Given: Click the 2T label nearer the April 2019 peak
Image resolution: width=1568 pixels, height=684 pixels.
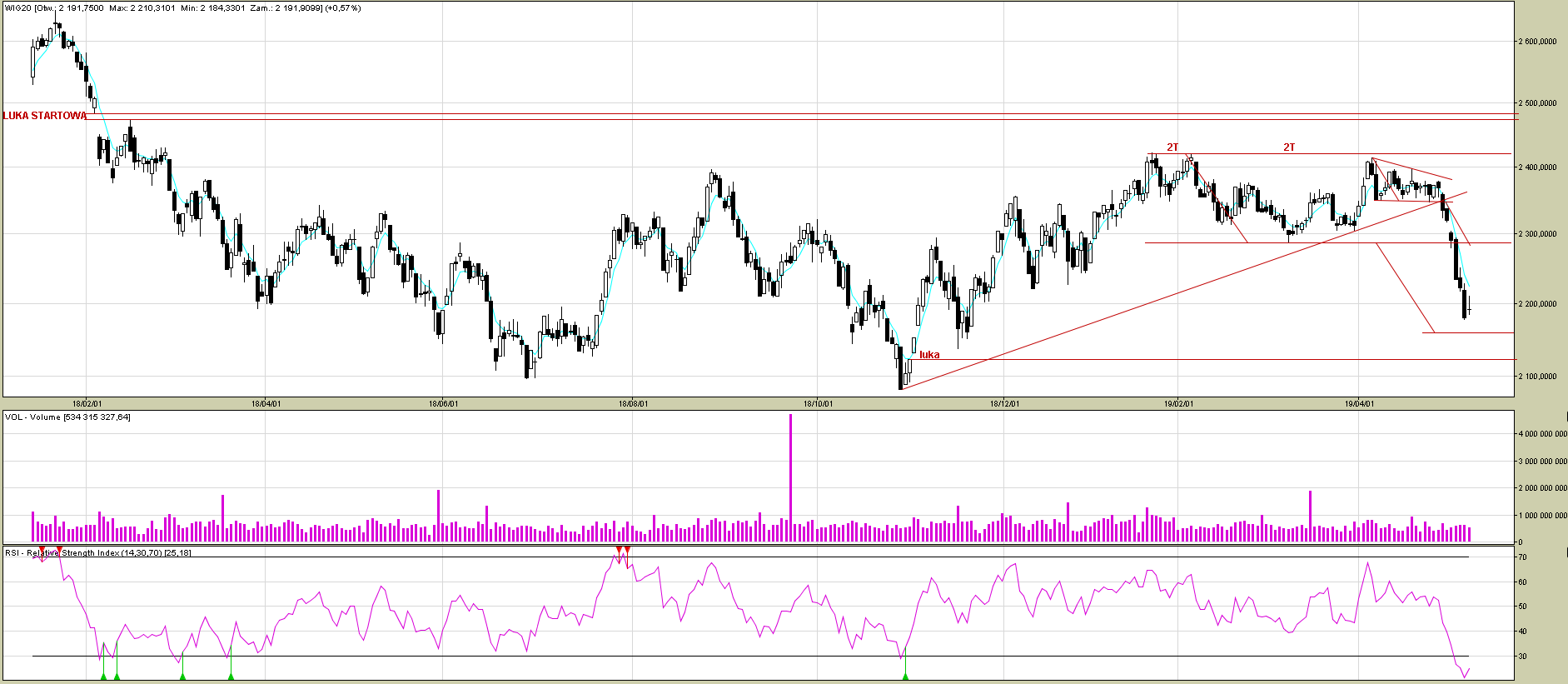Looking at the screenshot, I should click(1289, 147).
